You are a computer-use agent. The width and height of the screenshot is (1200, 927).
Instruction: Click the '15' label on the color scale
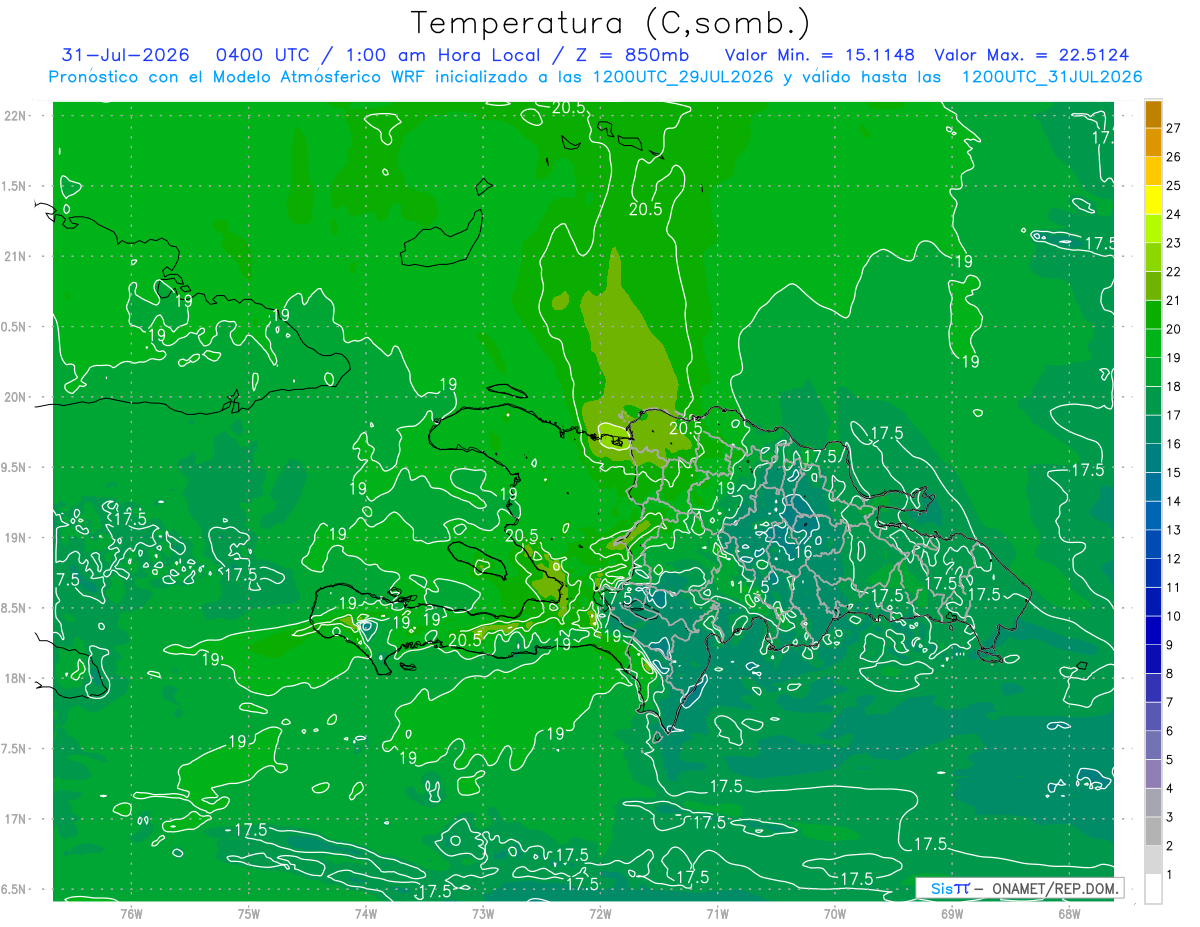pos(1174,473)
